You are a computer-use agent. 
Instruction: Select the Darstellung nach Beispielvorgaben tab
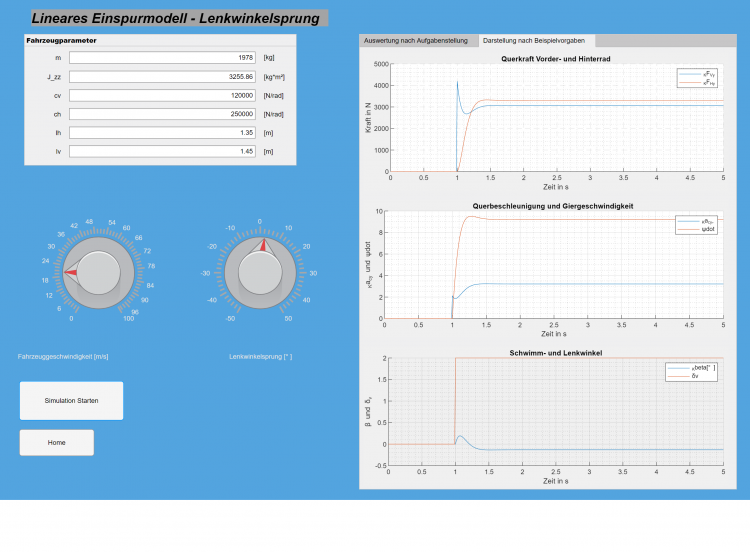point(535,41)
